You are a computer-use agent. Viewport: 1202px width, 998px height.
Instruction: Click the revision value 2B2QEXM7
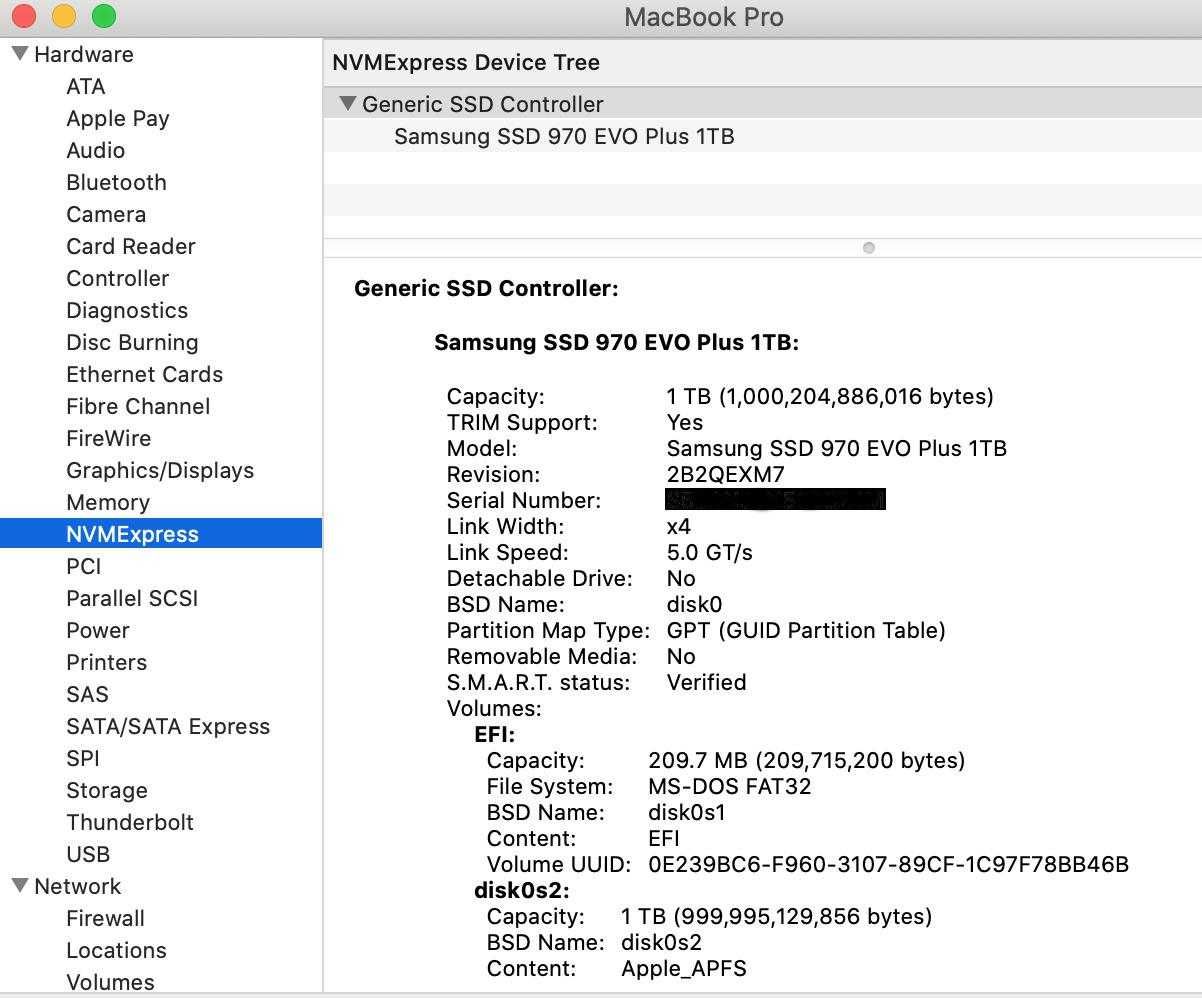click(x=725, y=474)
